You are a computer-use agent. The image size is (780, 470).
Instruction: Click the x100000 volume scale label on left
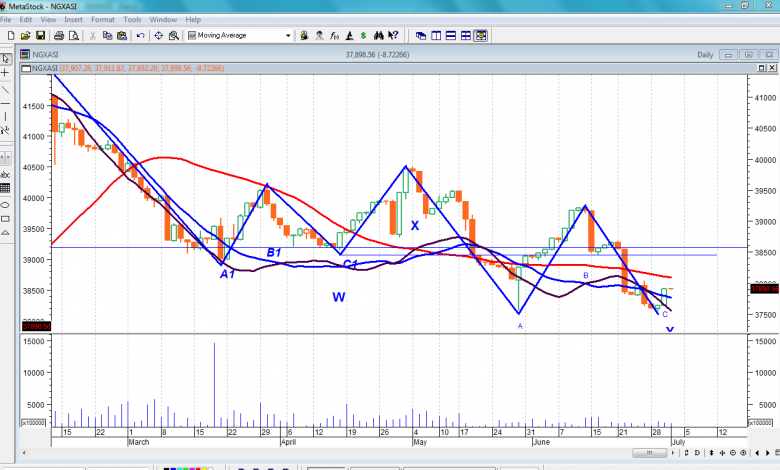[33, 422]
